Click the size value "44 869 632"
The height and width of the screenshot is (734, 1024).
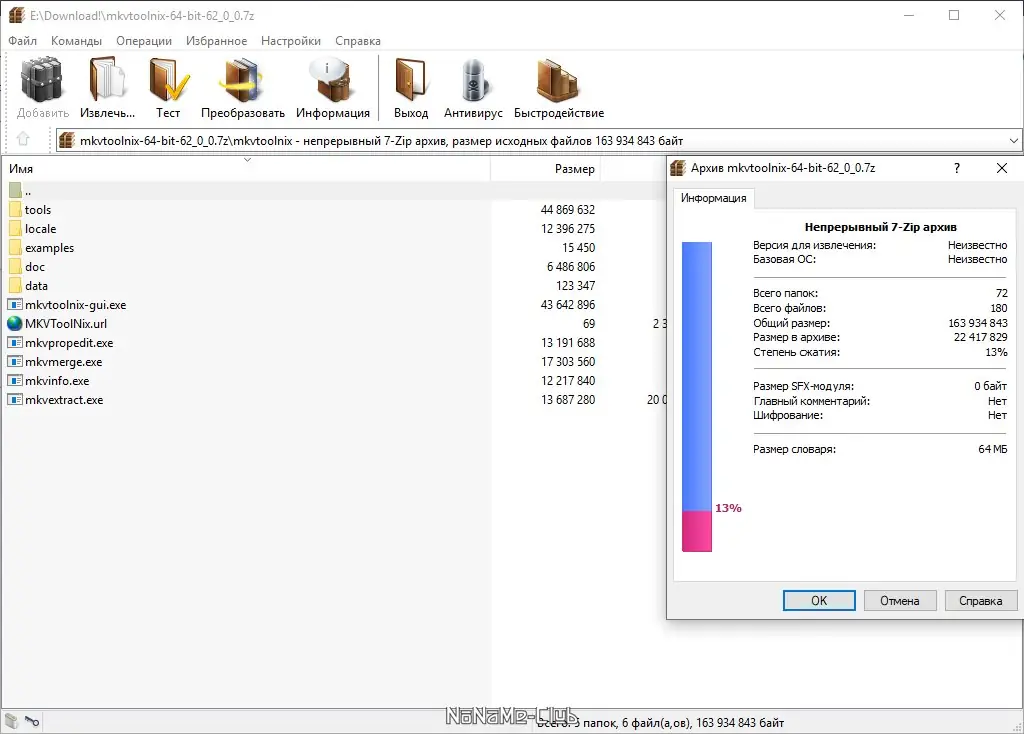(568, 210)
